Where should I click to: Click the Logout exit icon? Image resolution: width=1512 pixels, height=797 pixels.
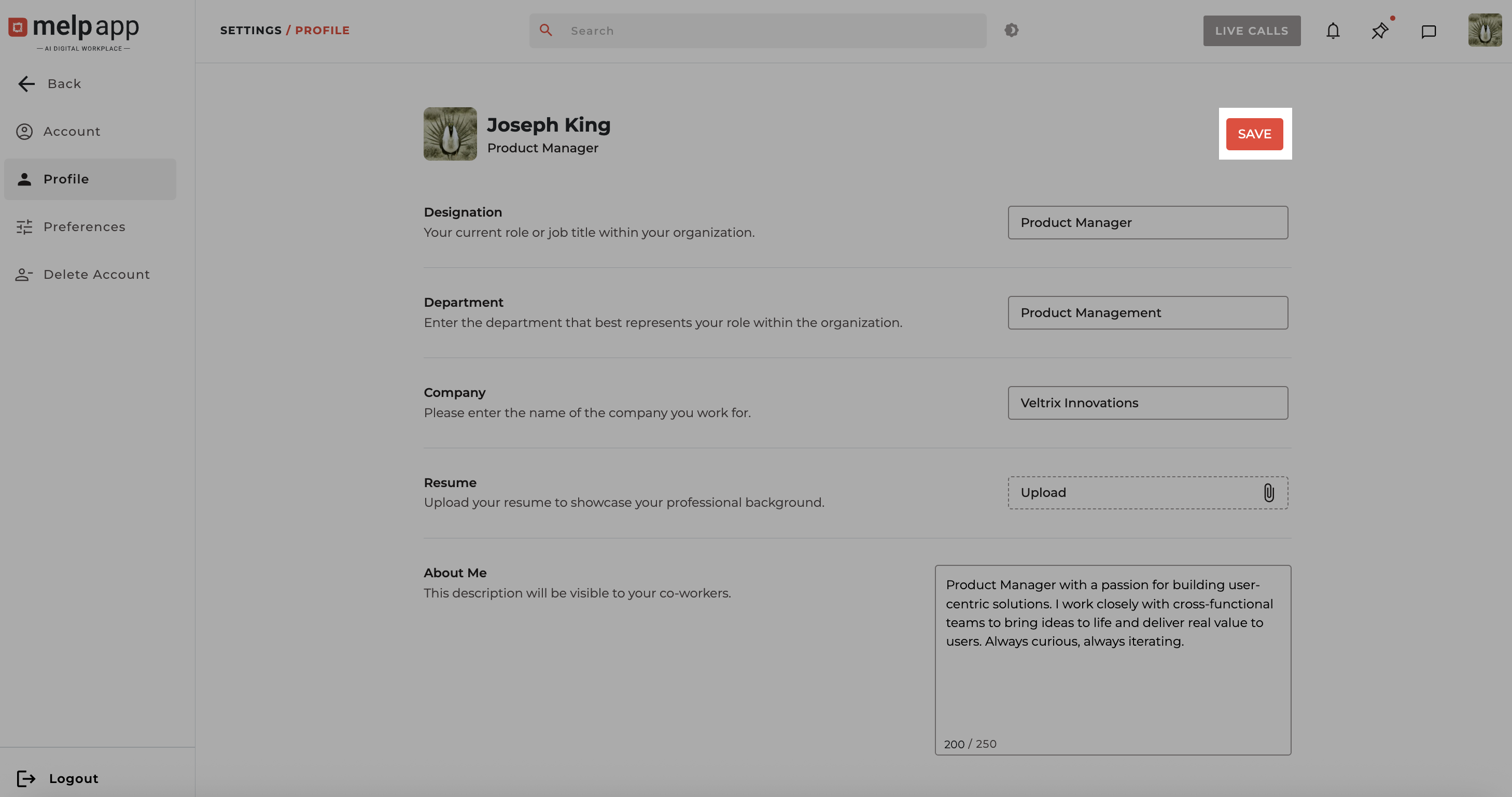26,778
